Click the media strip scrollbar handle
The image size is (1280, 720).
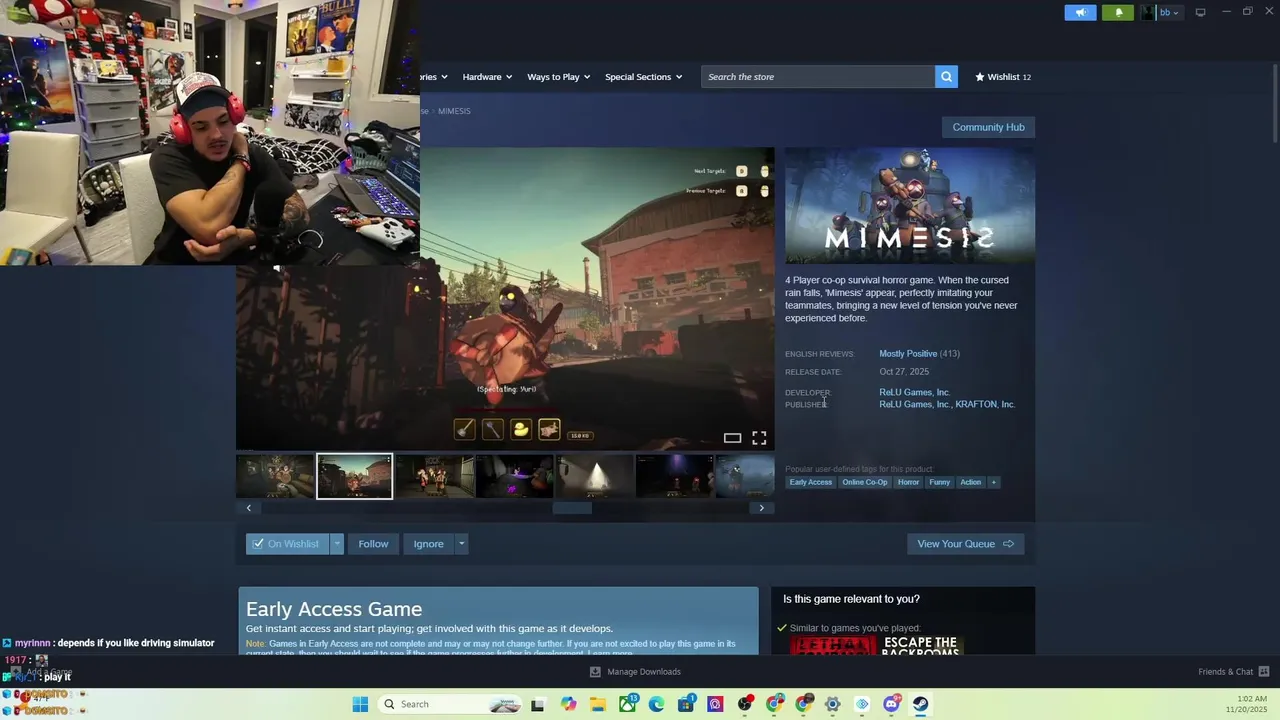point(572,508)
